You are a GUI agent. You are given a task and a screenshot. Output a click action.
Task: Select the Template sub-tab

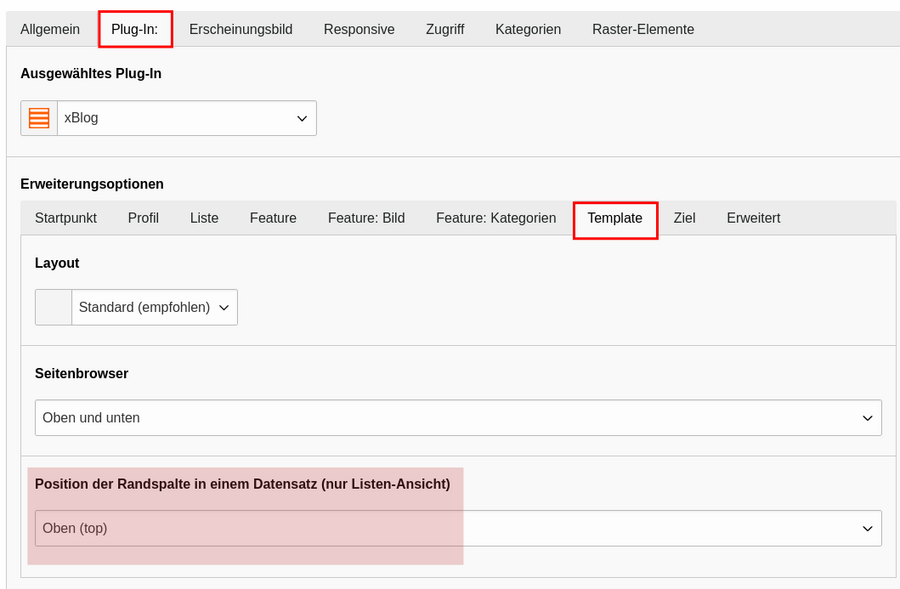[615, 218]
